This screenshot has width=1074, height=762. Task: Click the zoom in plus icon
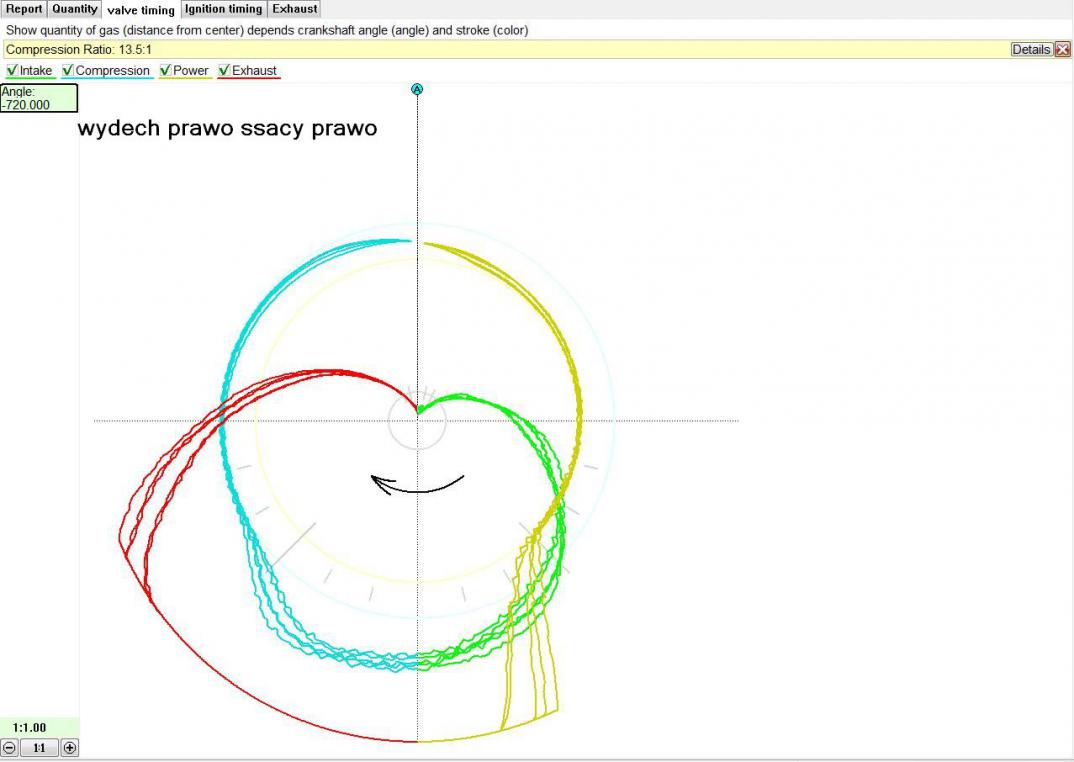[x=69, y=747]
